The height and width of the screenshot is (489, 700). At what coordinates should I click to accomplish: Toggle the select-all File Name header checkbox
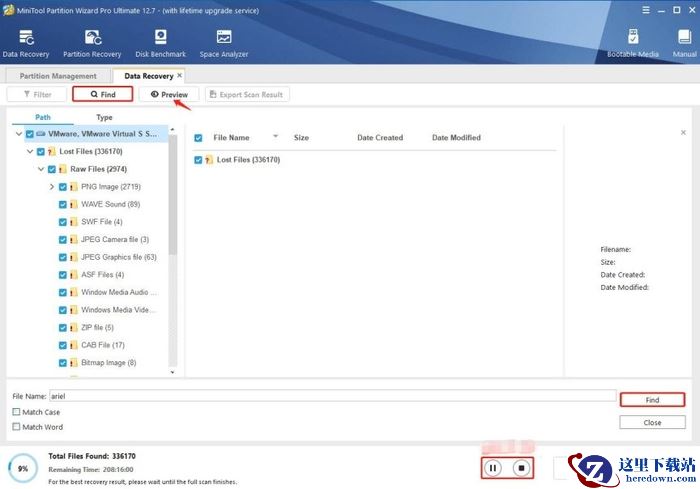point(198,138)
